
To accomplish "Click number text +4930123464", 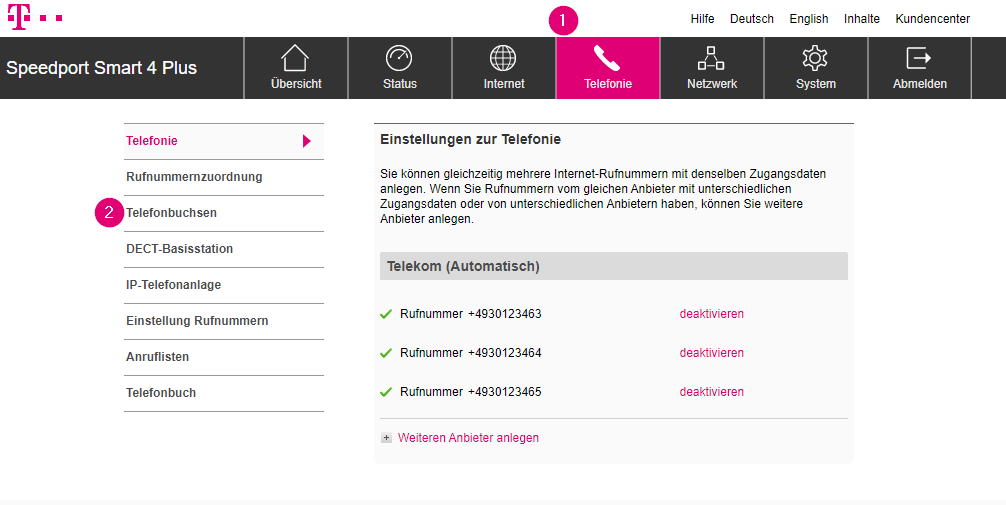I will click(x=504, y=353).
